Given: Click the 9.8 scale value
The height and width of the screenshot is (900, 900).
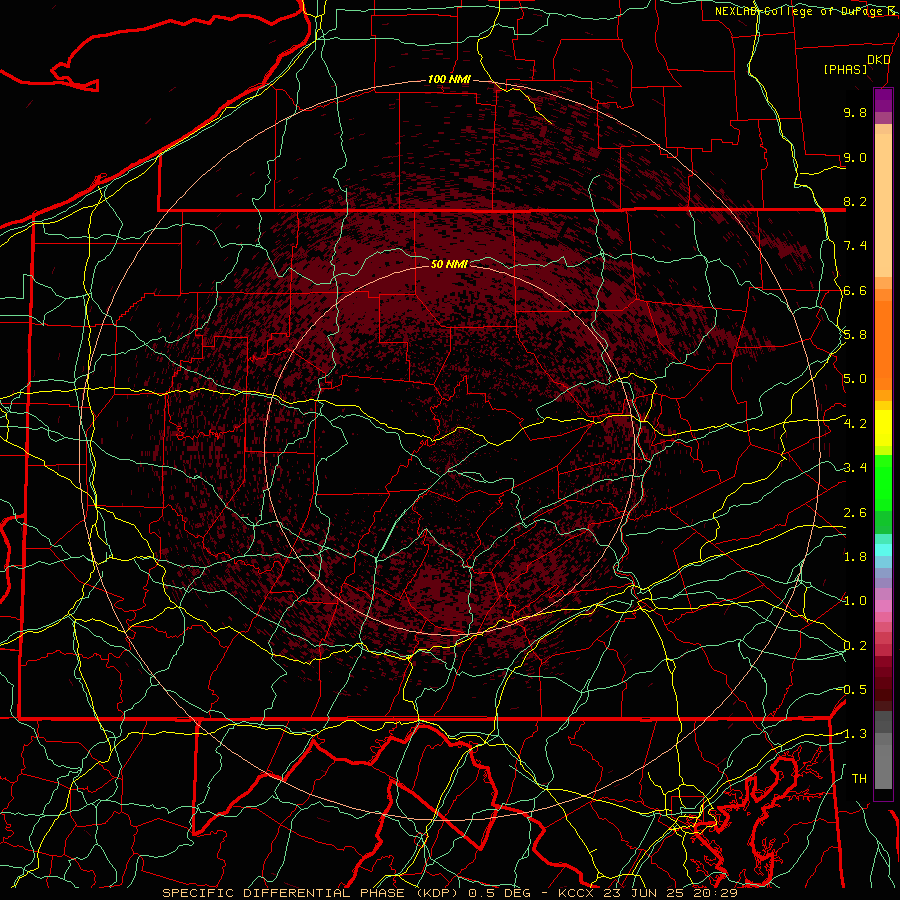Looking at the screenshot, I should [x=855, y=112].
